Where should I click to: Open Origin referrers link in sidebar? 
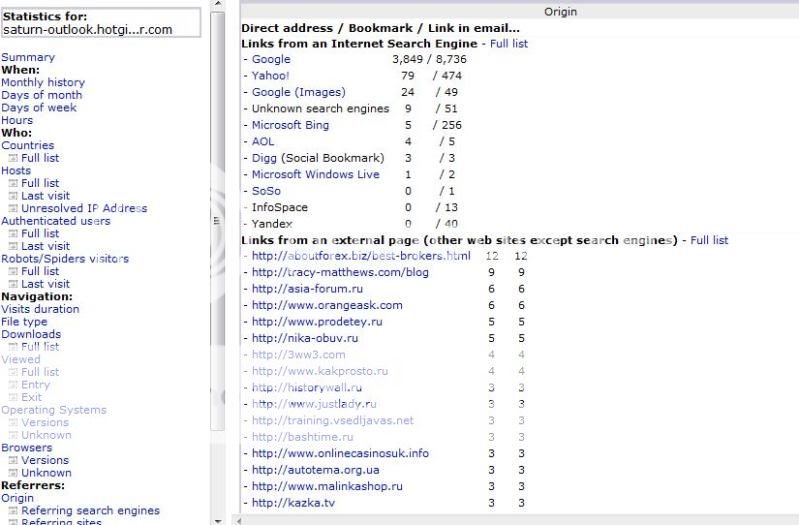(17, 498)
